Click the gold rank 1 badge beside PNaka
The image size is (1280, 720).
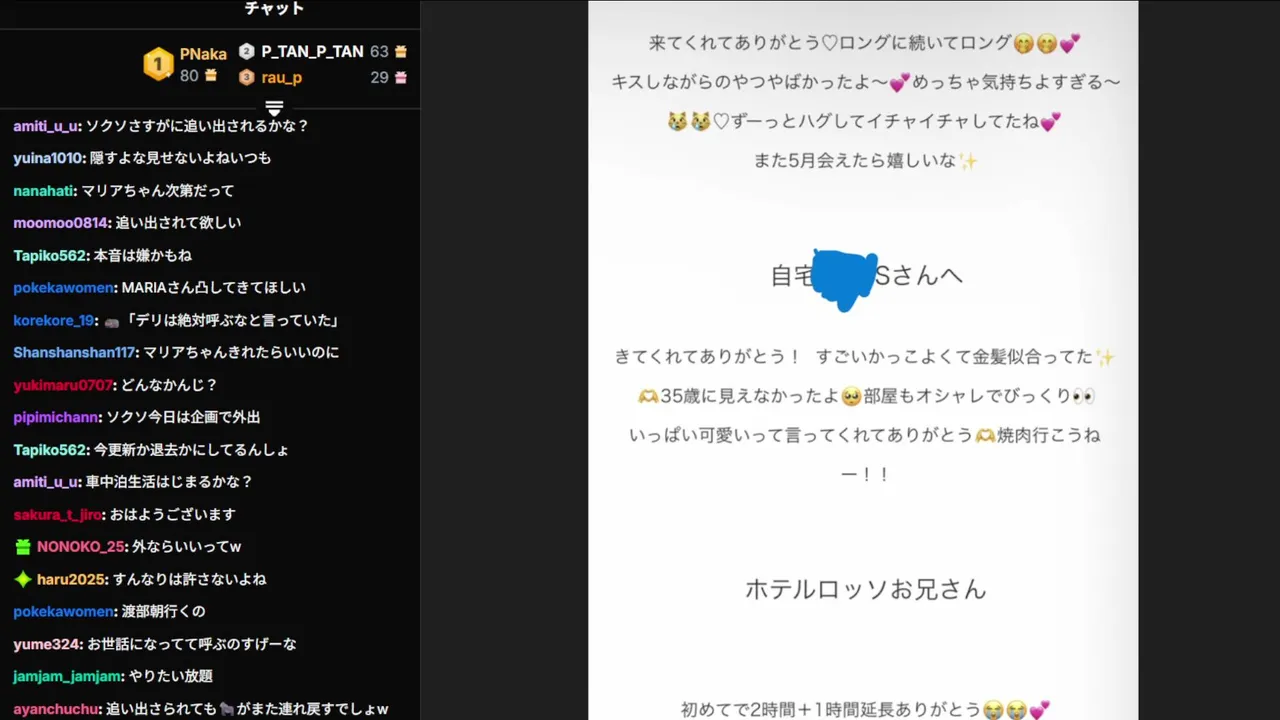pyautogui.click(x=158, y=64)
